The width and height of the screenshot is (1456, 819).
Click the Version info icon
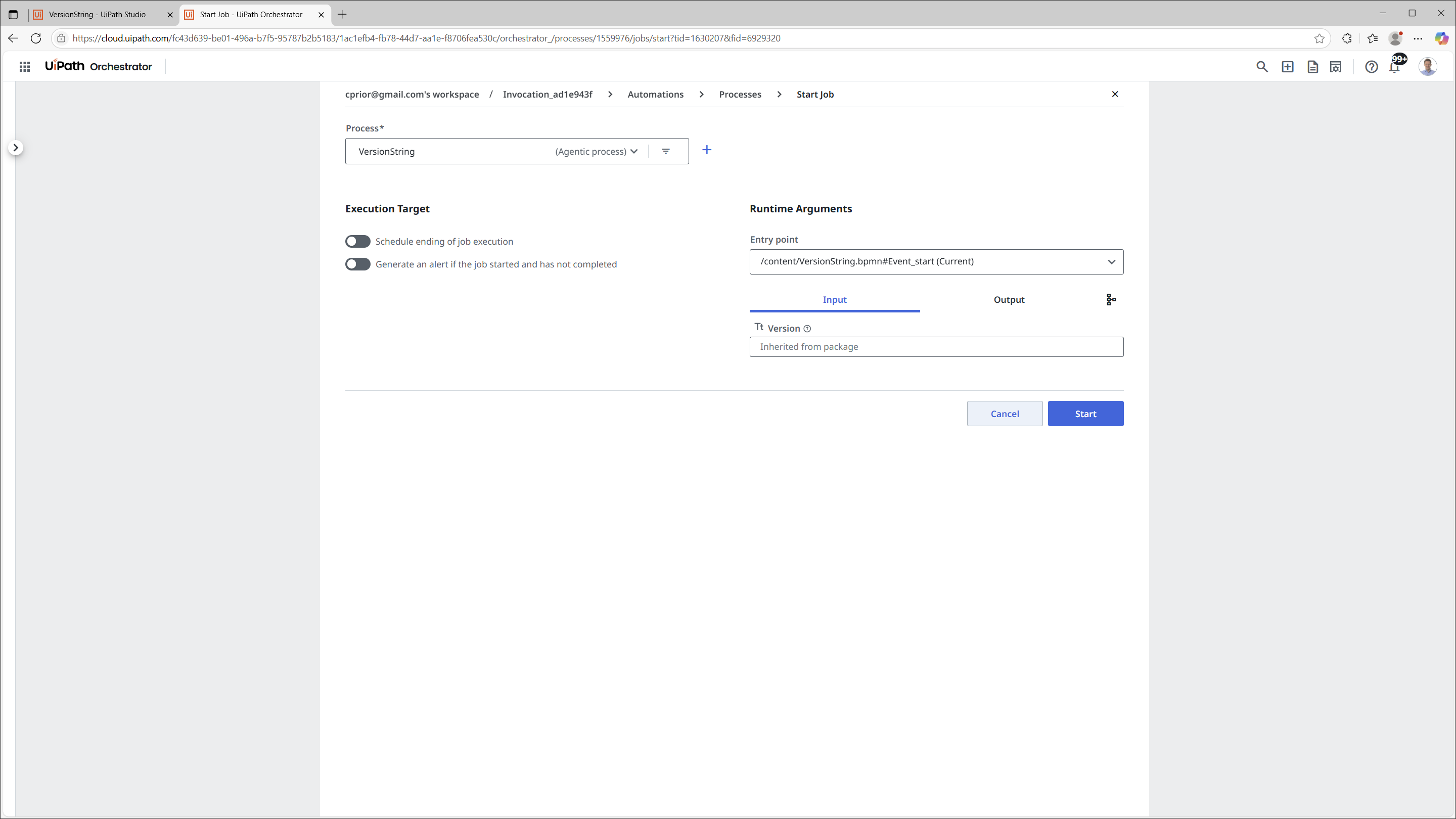tap(807, 329)
